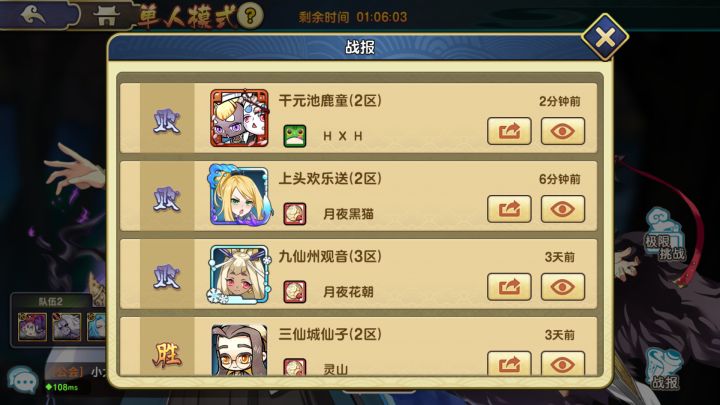
Task: Click the back arrow button
Action: coord(34,15)
